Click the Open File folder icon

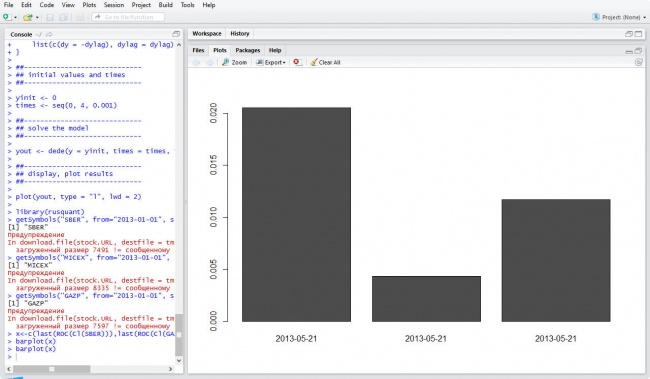pos(28,17)
